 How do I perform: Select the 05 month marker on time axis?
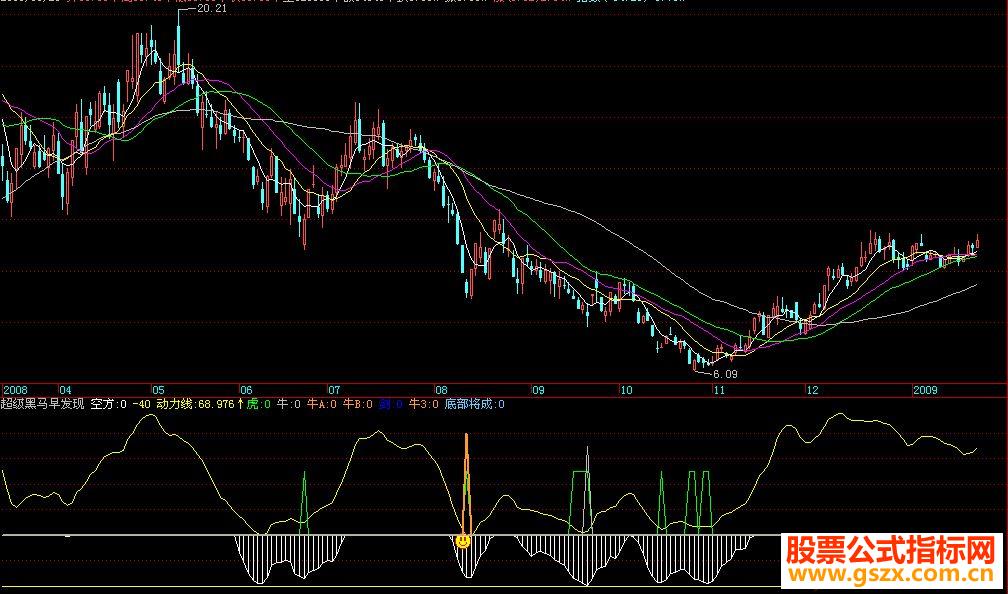(x=159, y=390)
